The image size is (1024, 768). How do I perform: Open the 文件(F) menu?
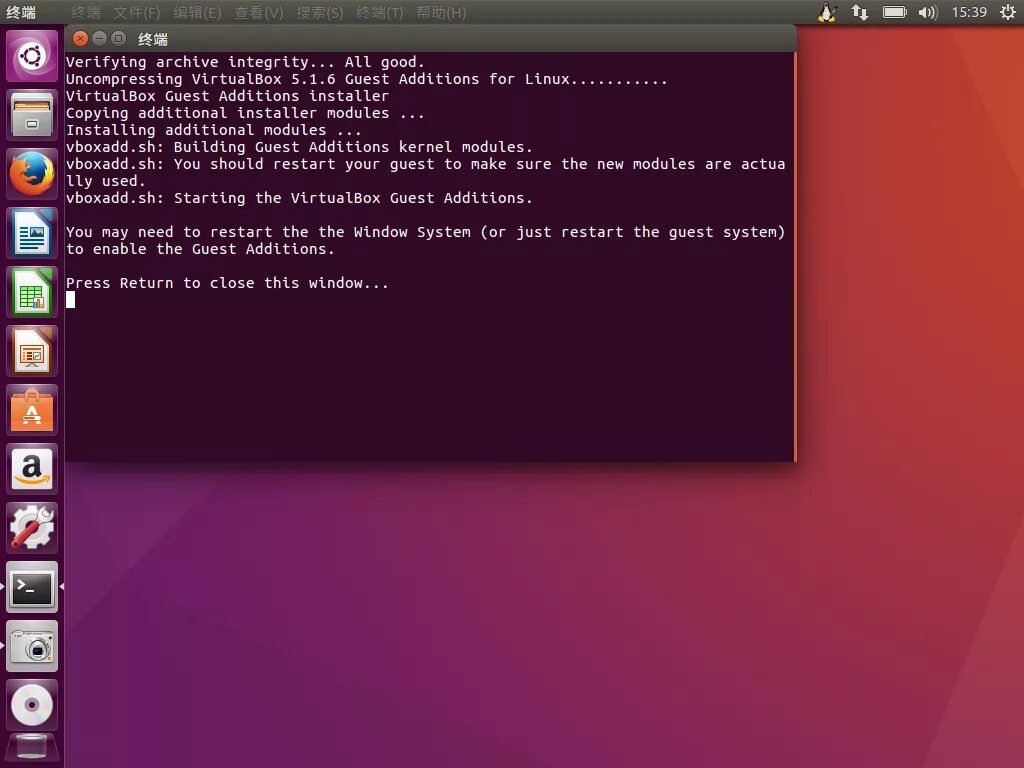136,13
